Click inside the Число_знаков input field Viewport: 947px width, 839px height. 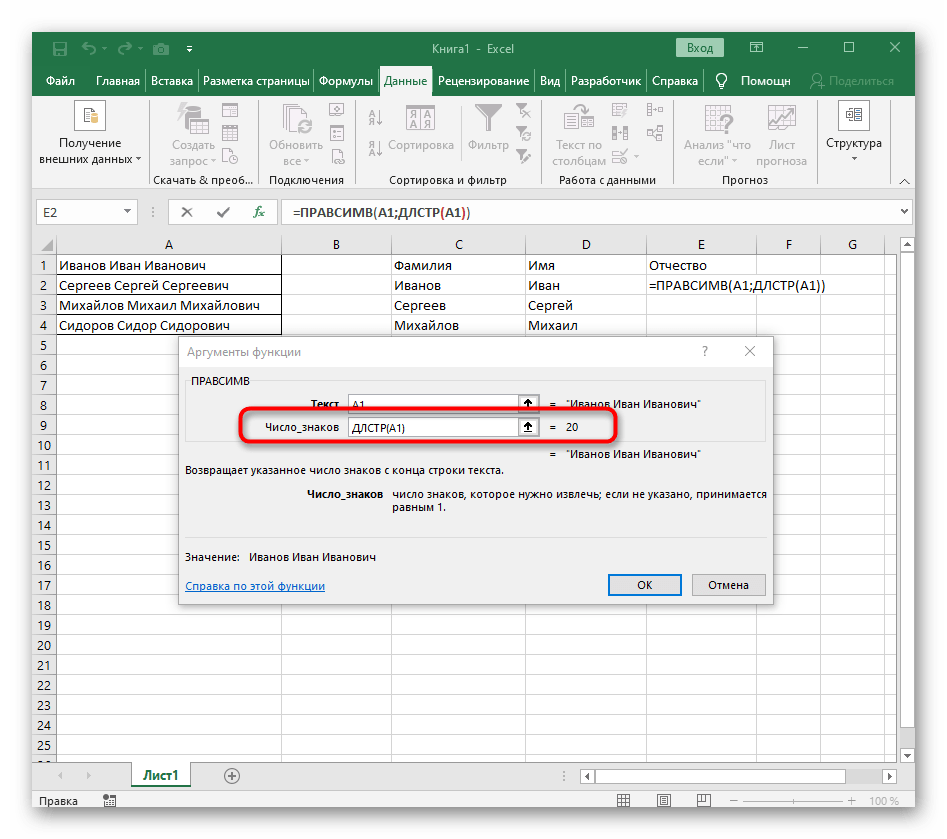(430, 428)
